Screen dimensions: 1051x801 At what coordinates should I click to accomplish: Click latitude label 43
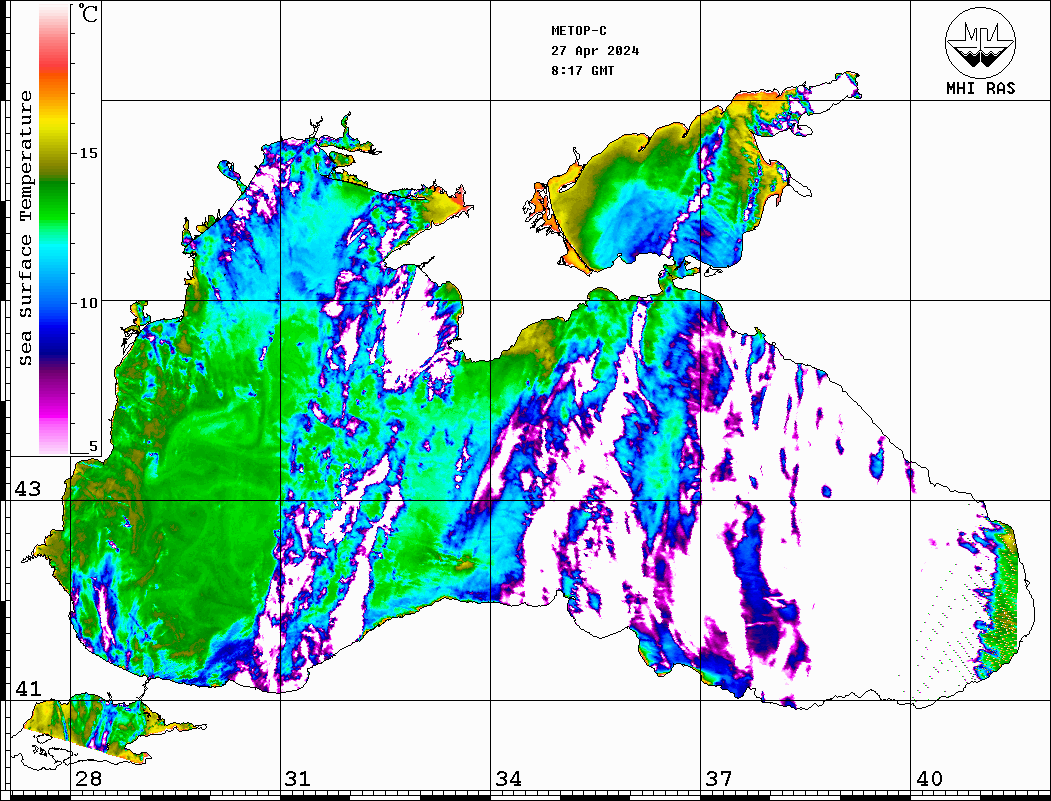(28, 489)
